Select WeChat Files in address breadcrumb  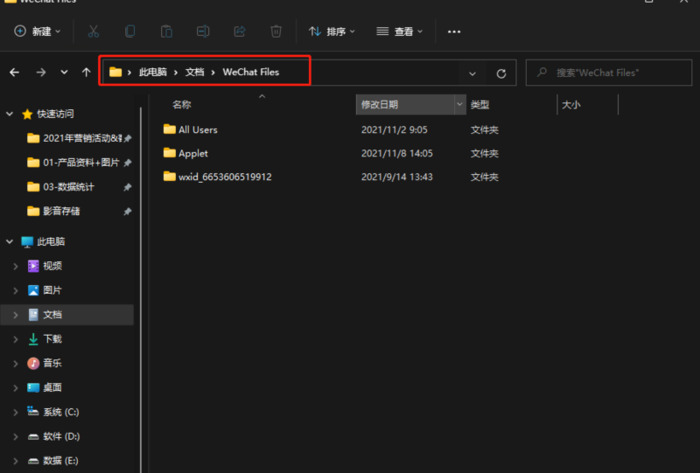(x=251, y=72)
